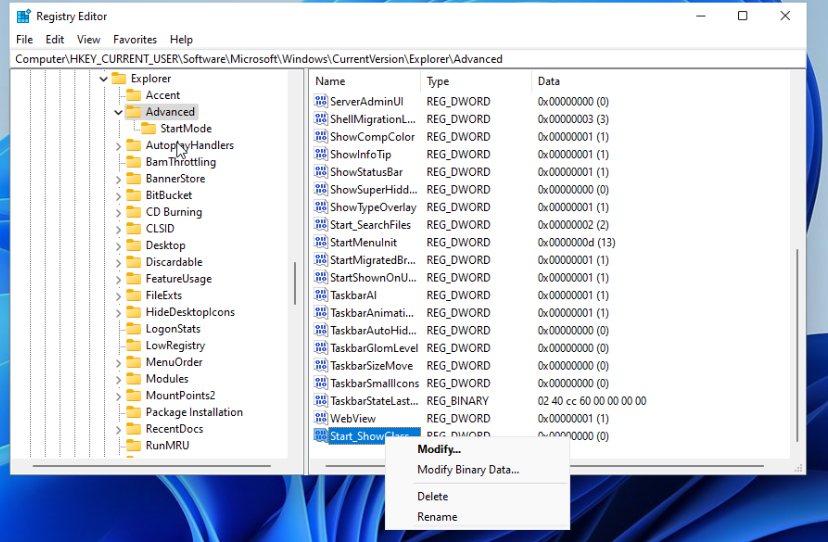Viewport: 828px width, 542px height.
Task: Expand the MountPoints2 key
Action: tap(118, 396)
